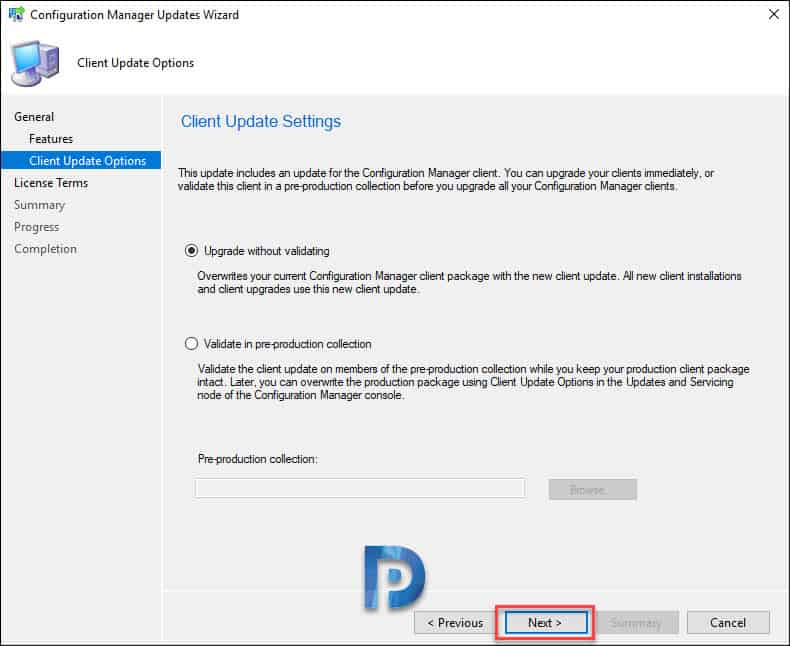
Task: Go back with the Previous button
Action: coord(455,623)
